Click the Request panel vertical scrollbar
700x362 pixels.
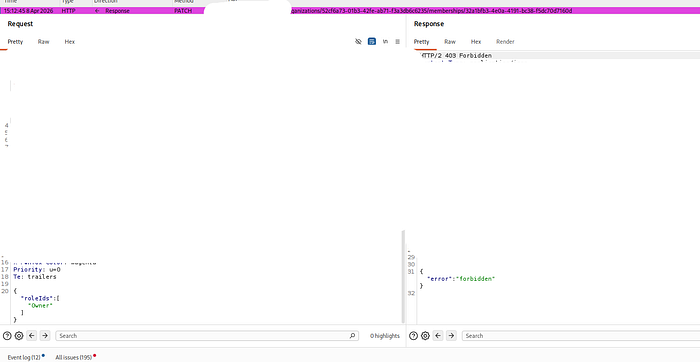click(x=403, y=277)
